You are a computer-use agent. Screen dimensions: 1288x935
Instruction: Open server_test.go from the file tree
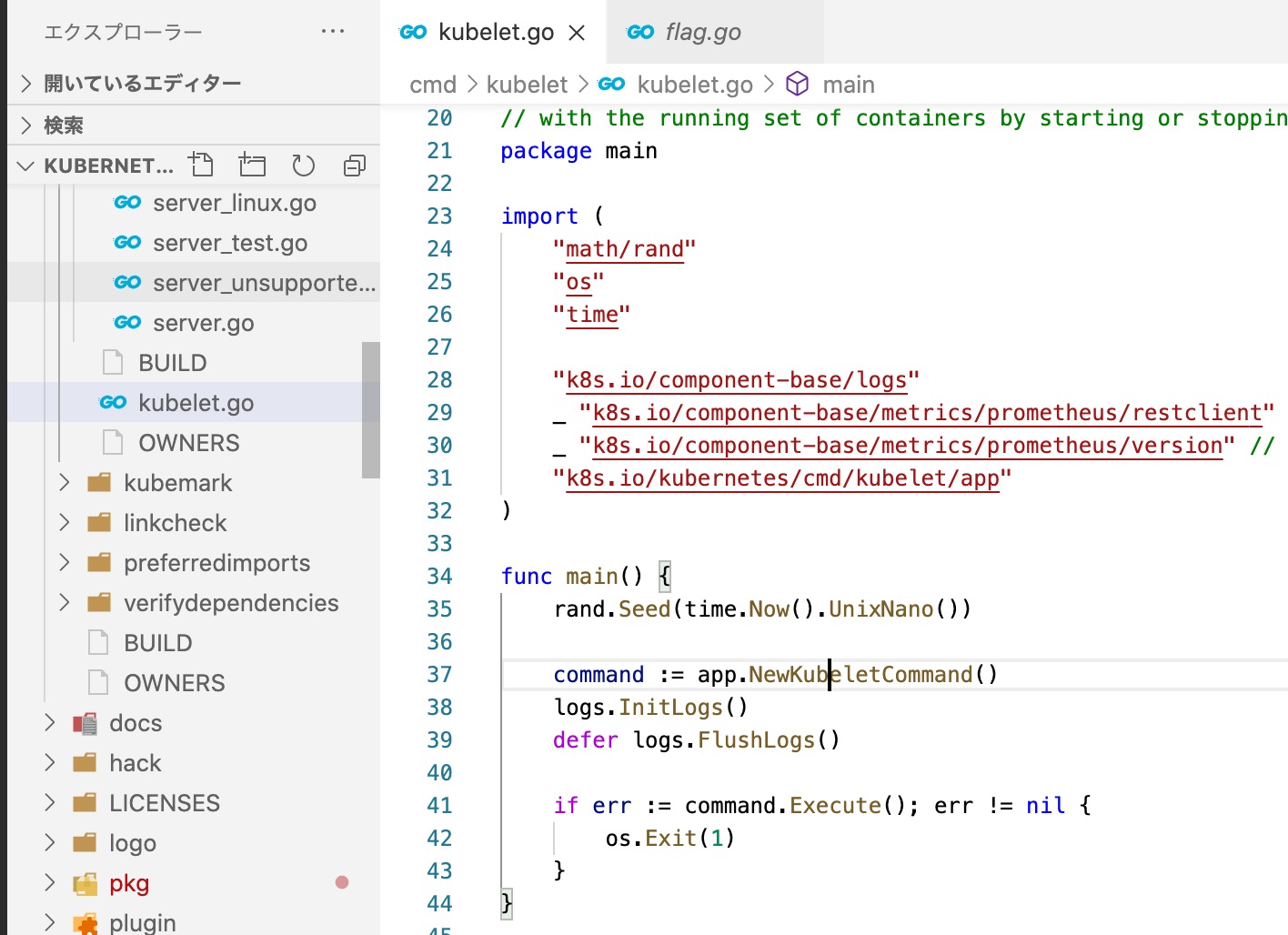tap(194, 243)
